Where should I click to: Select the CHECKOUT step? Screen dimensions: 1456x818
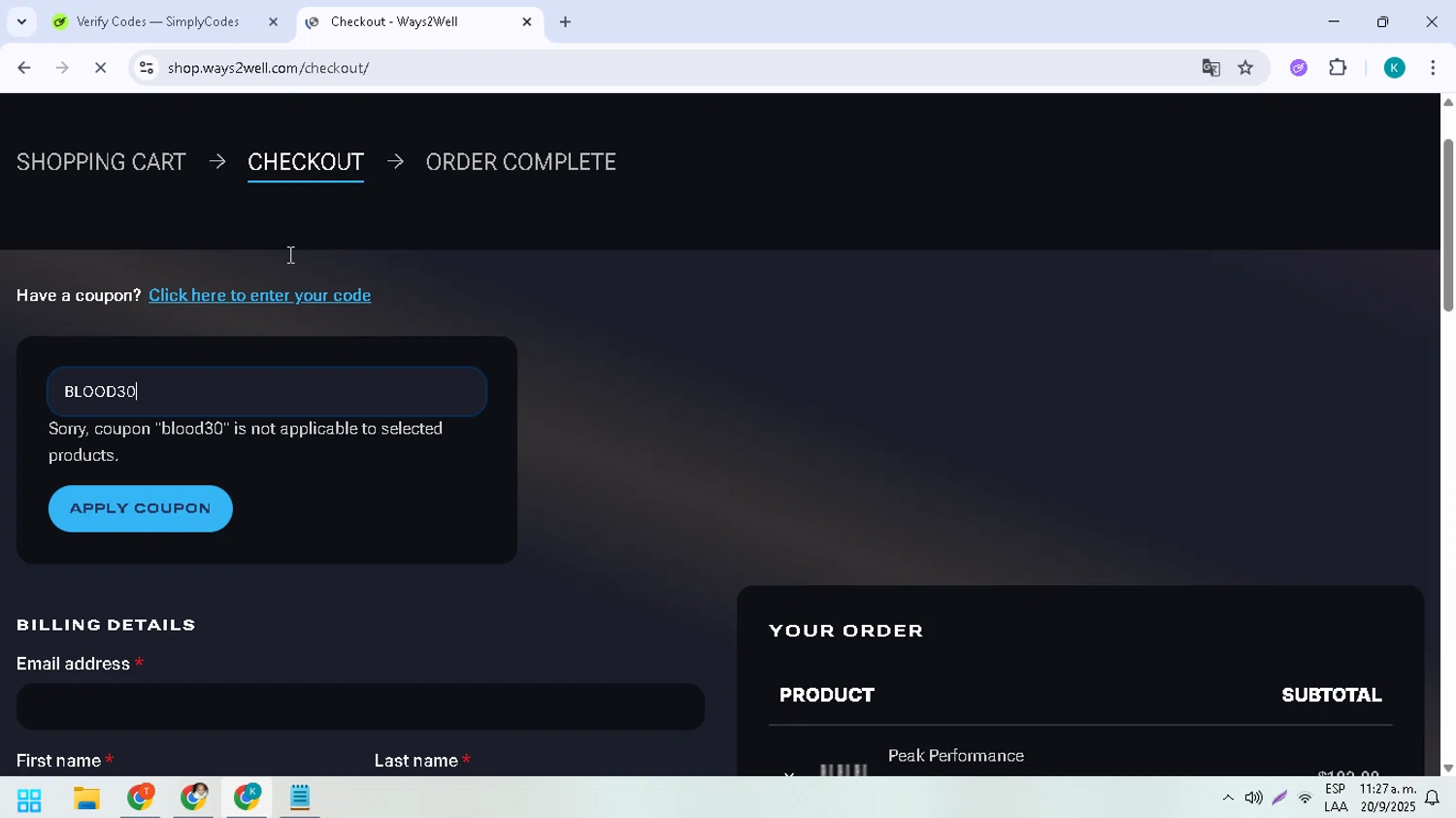[306, 162]
